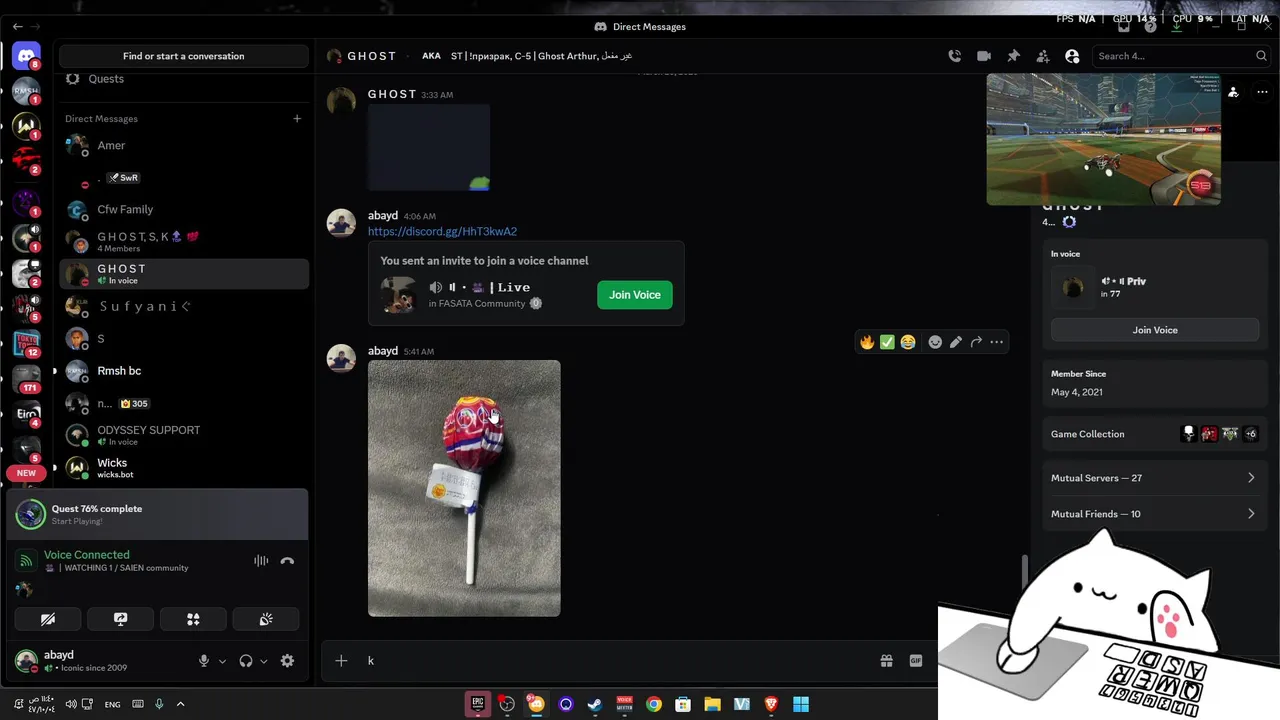Open abayd user status panel
The image size is (1280, 720).
100,661
